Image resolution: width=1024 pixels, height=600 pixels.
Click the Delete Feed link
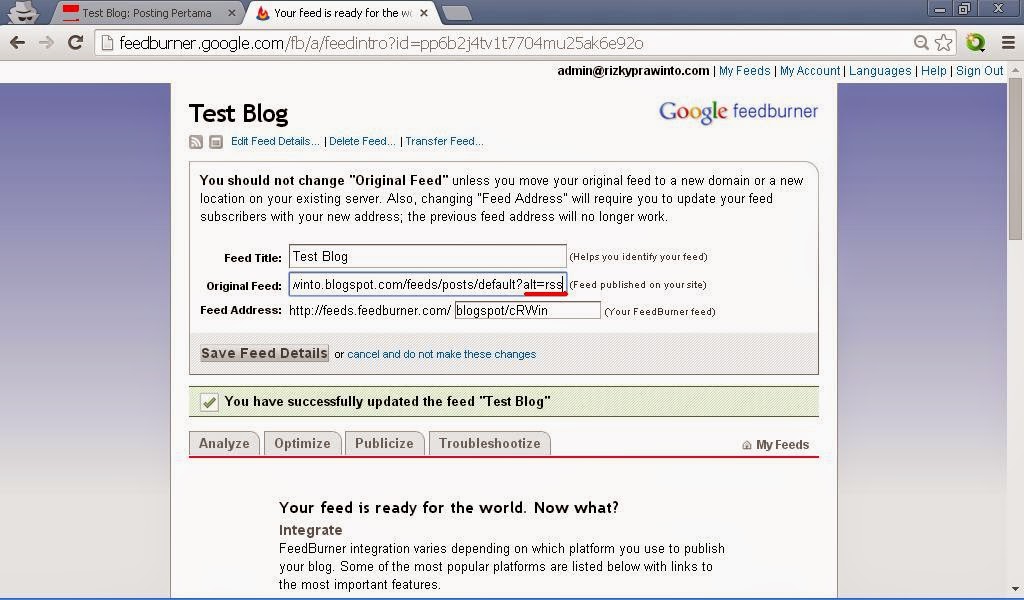coord(362,141)
